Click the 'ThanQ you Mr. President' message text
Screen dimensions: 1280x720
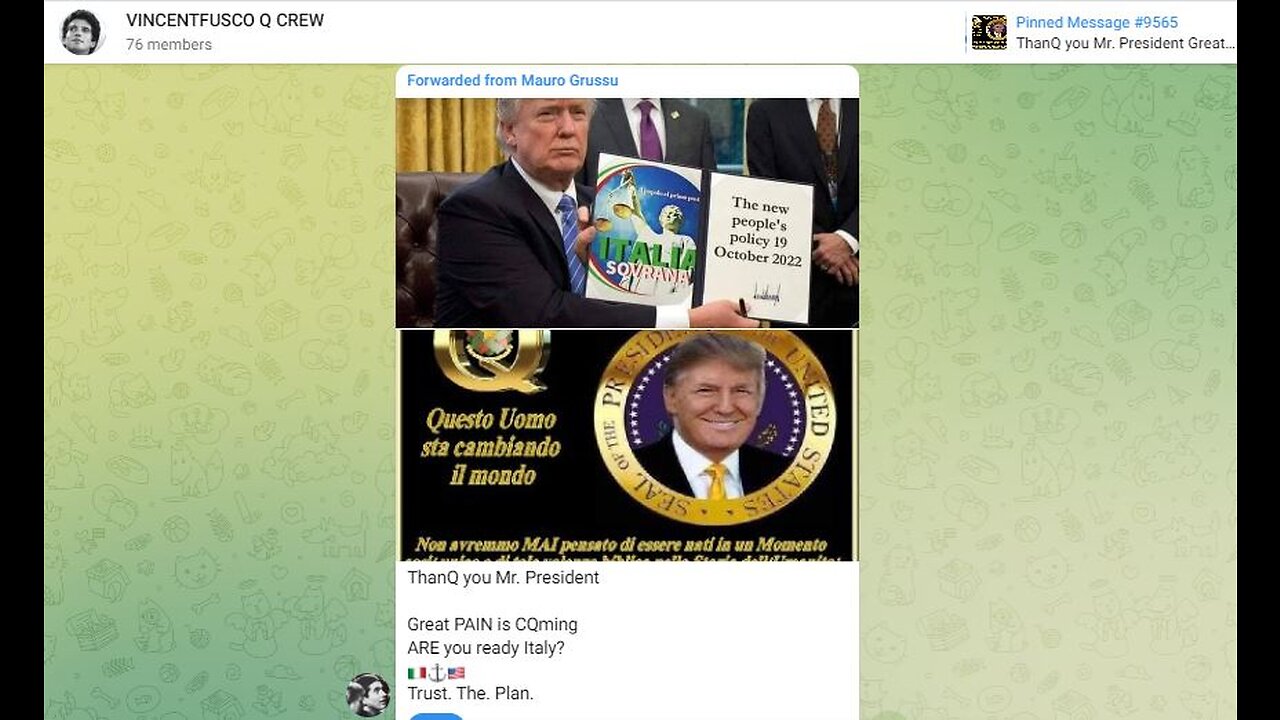click(x=503, y=578)
